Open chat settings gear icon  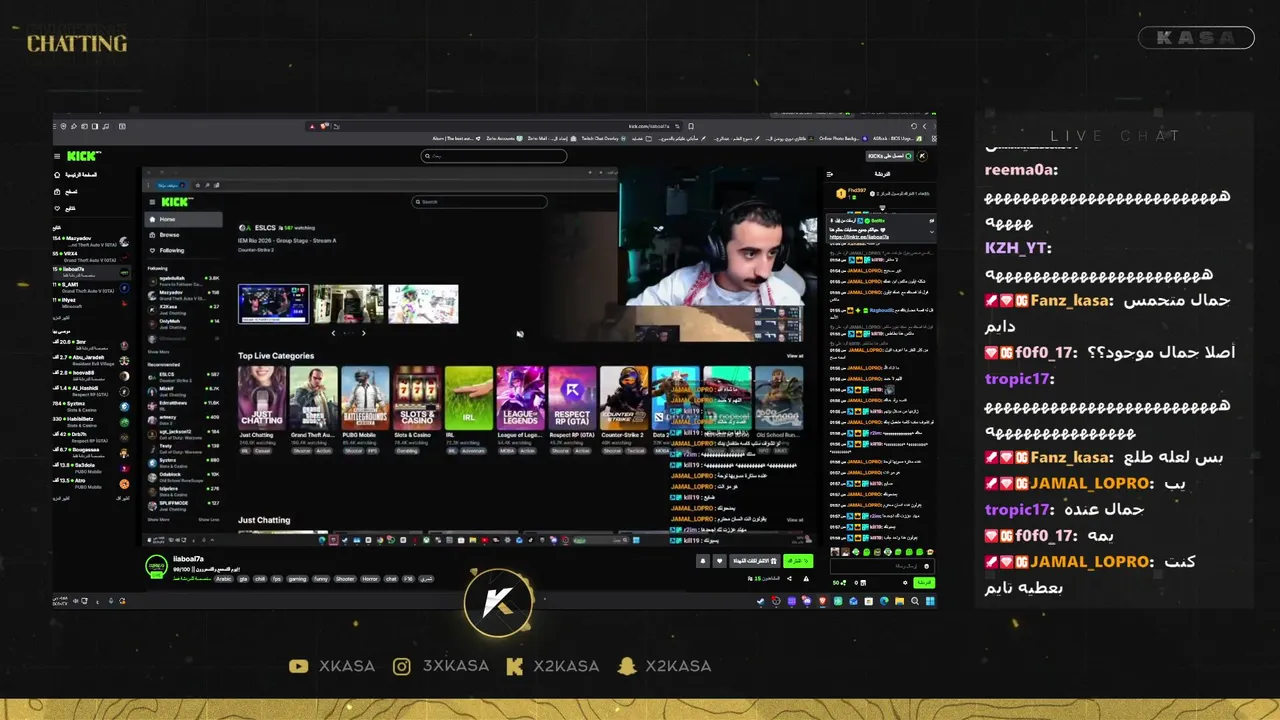[906, 582]
